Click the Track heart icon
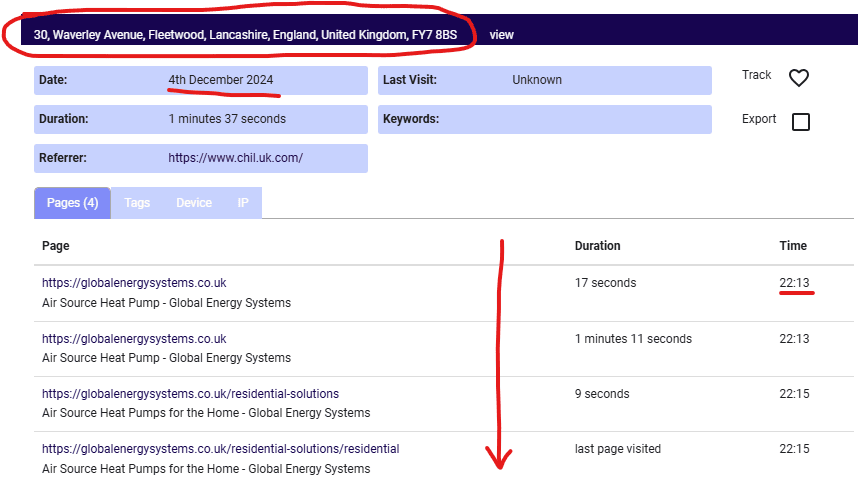Image resolution: width=858 pixels, height=502 pixels. 798,78
